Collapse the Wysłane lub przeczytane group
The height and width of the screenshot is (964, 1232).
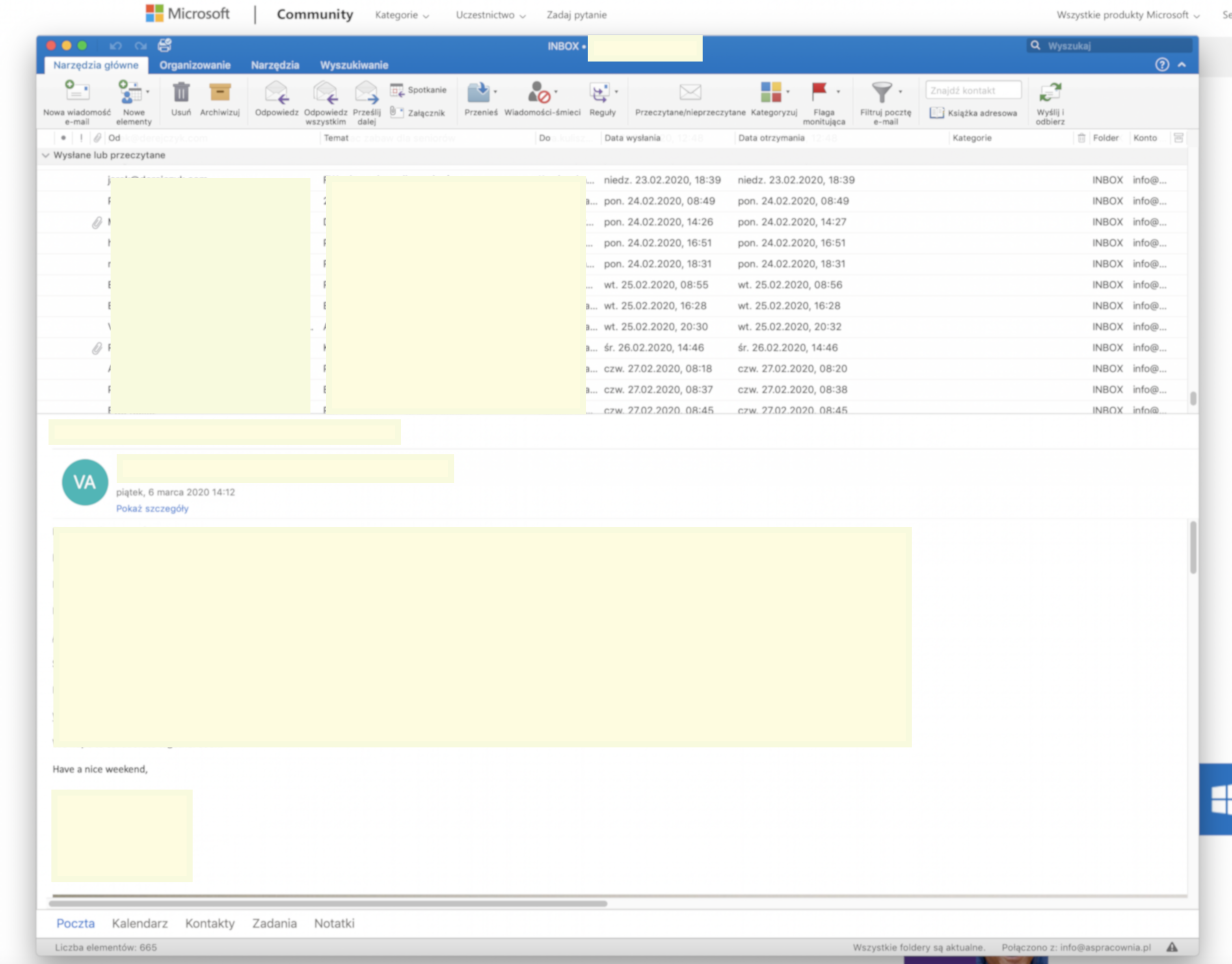pos(46,155)
